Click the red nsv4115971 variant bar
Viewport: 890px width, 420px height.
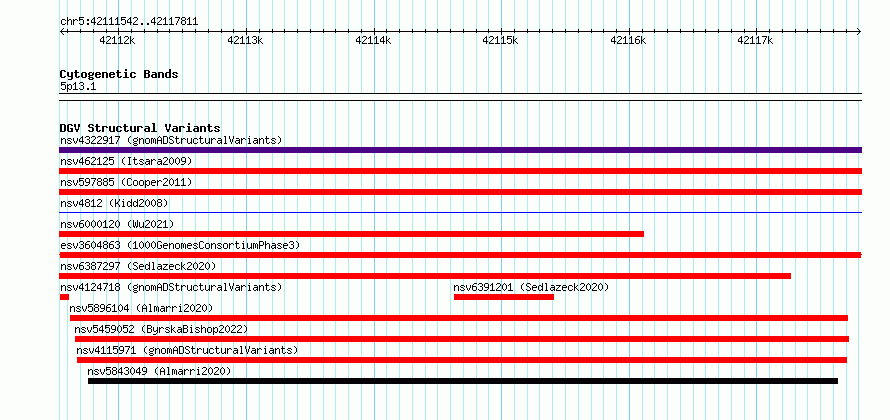click(462, 360)
